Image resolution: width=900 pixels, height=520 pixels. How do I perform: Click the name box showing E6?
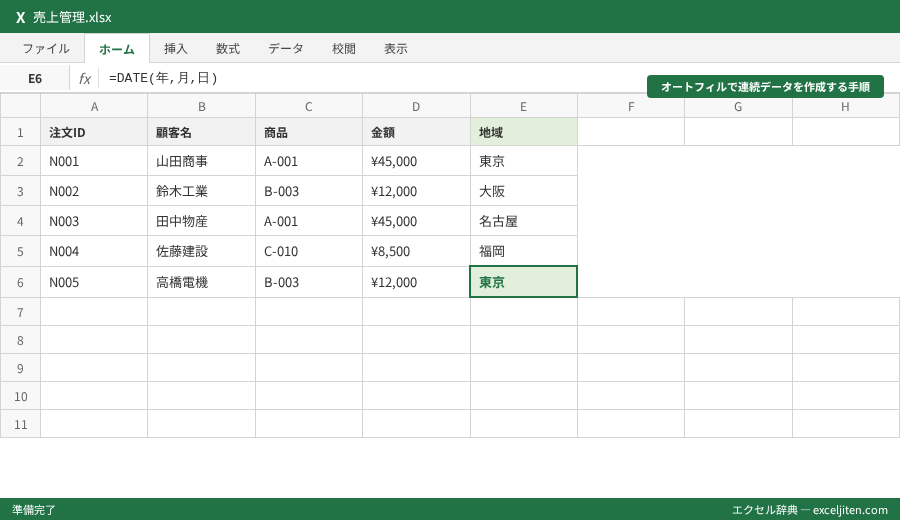(x=35, y=79)
